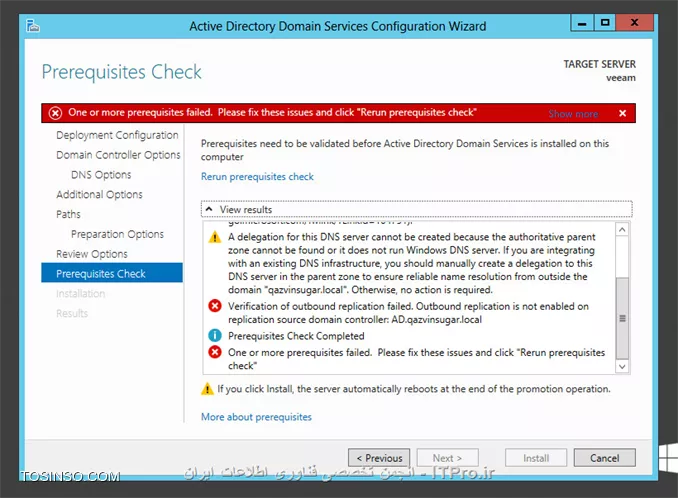Screen dimensions: 678x498
Task: Maximize the configuration wizard window
Action: (605, 23)
